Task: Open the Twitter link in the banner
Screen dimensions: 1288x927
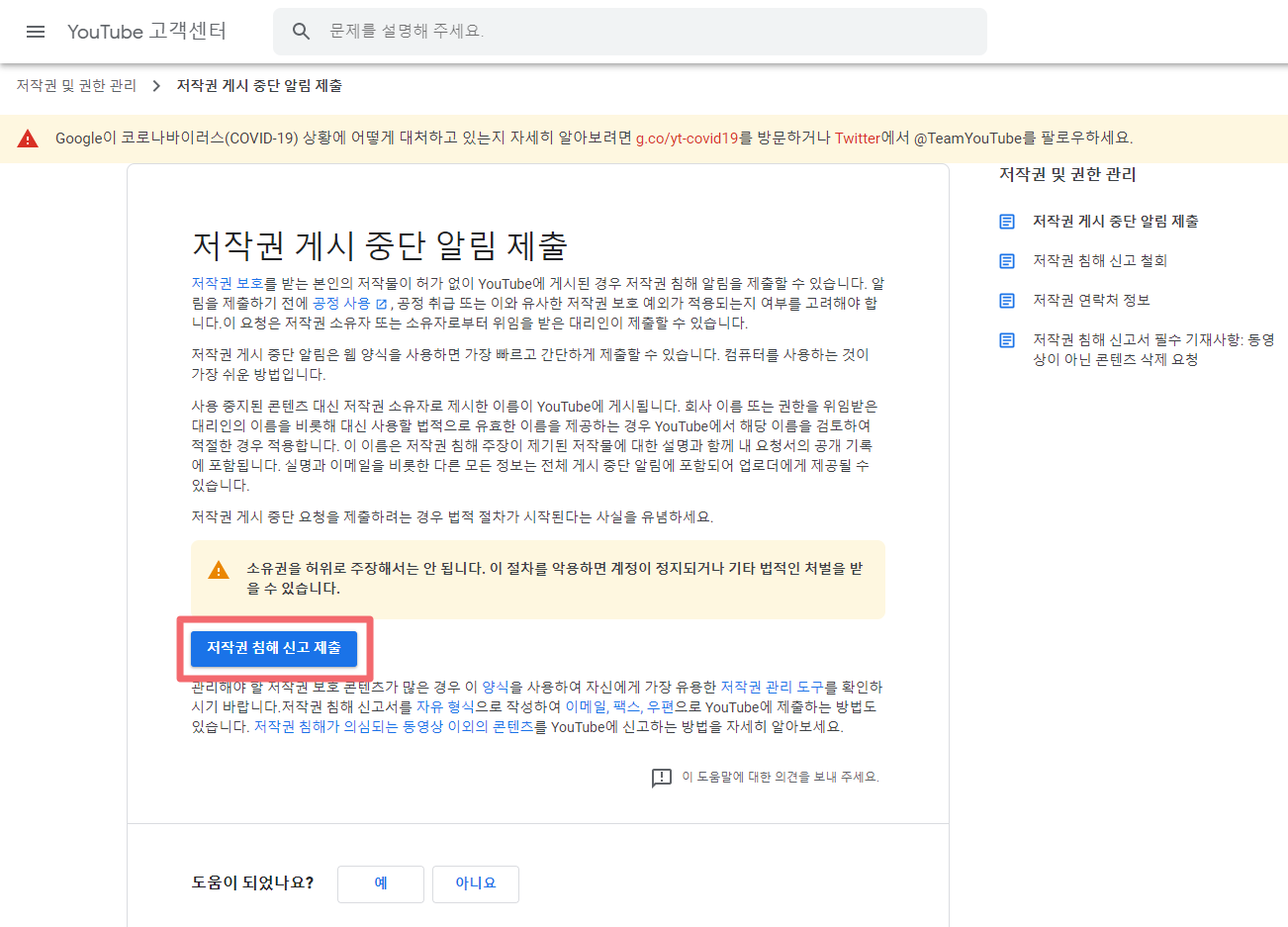Action: pyautogui.click(x=857, y=139)
